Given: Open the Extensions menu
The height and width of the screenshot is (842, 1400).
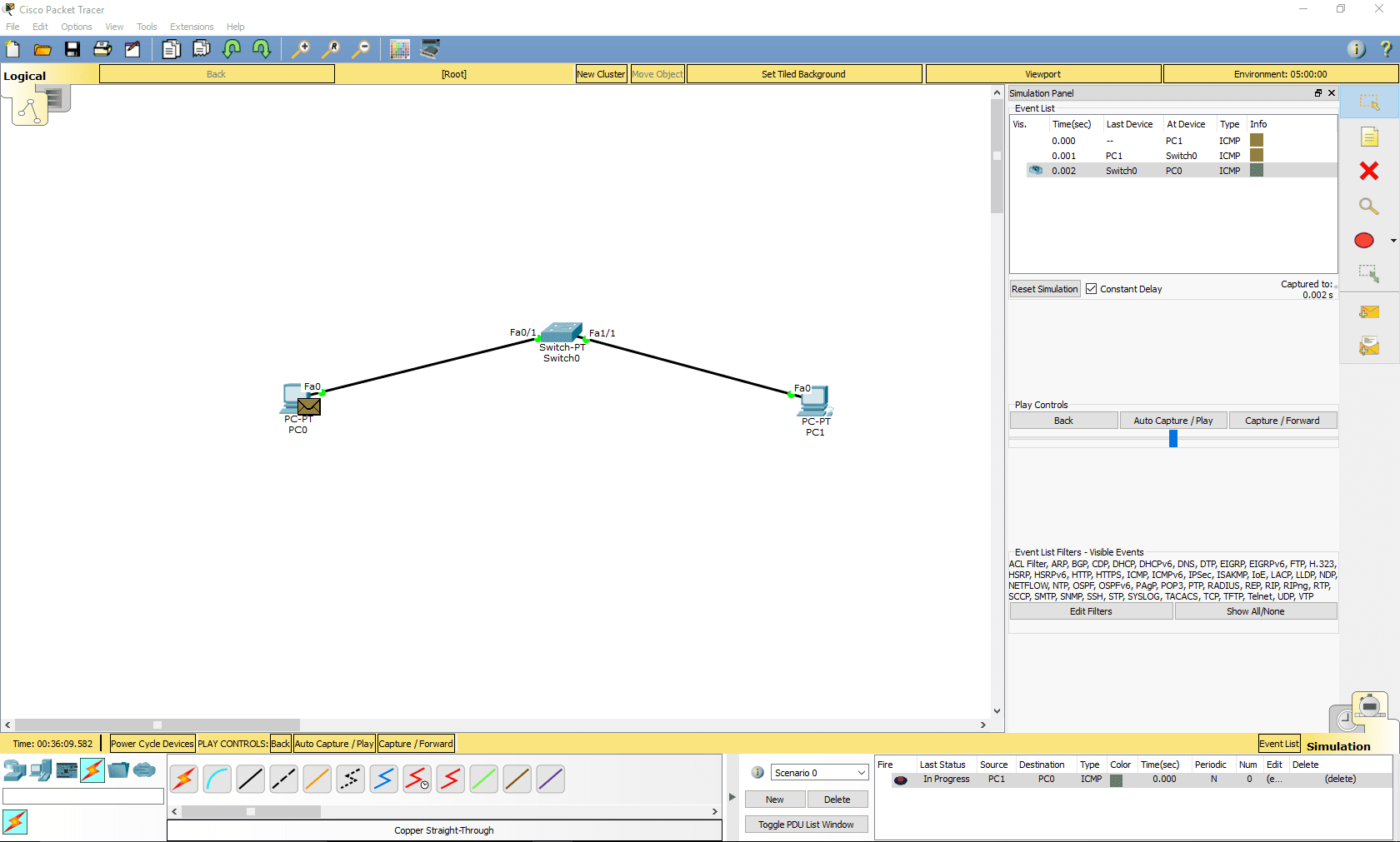Looking at the screenshot, I should [192, 27].
